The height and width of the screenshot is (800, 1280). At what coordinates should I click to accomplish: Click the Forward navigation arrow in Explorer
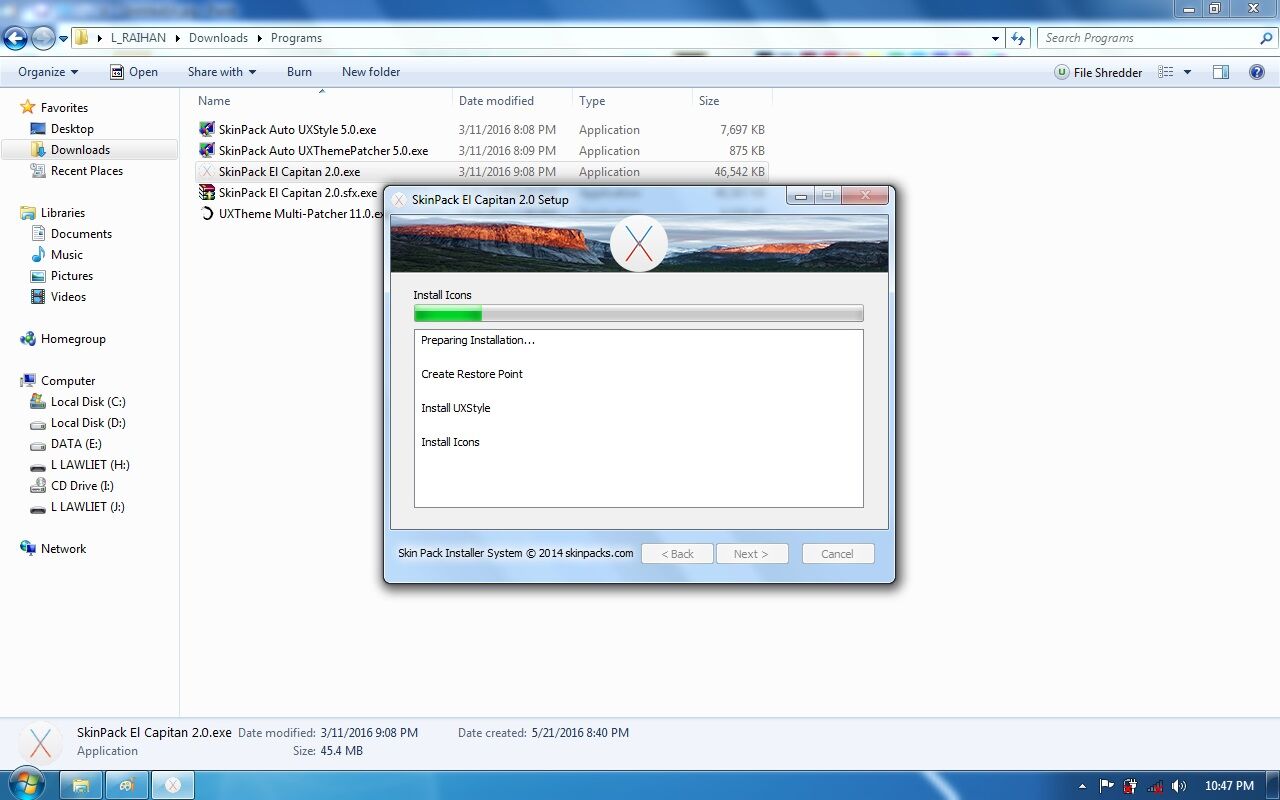[x=43, y=38]
